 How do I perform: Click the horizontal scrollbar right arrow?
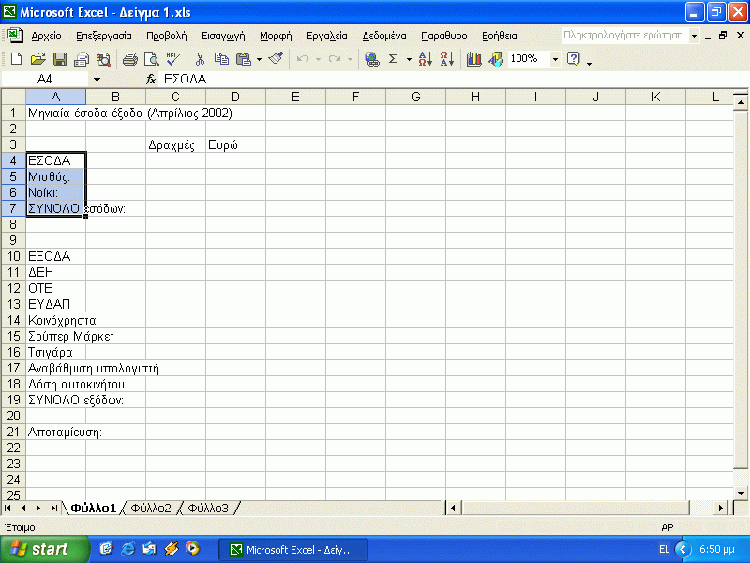point(720,508)
